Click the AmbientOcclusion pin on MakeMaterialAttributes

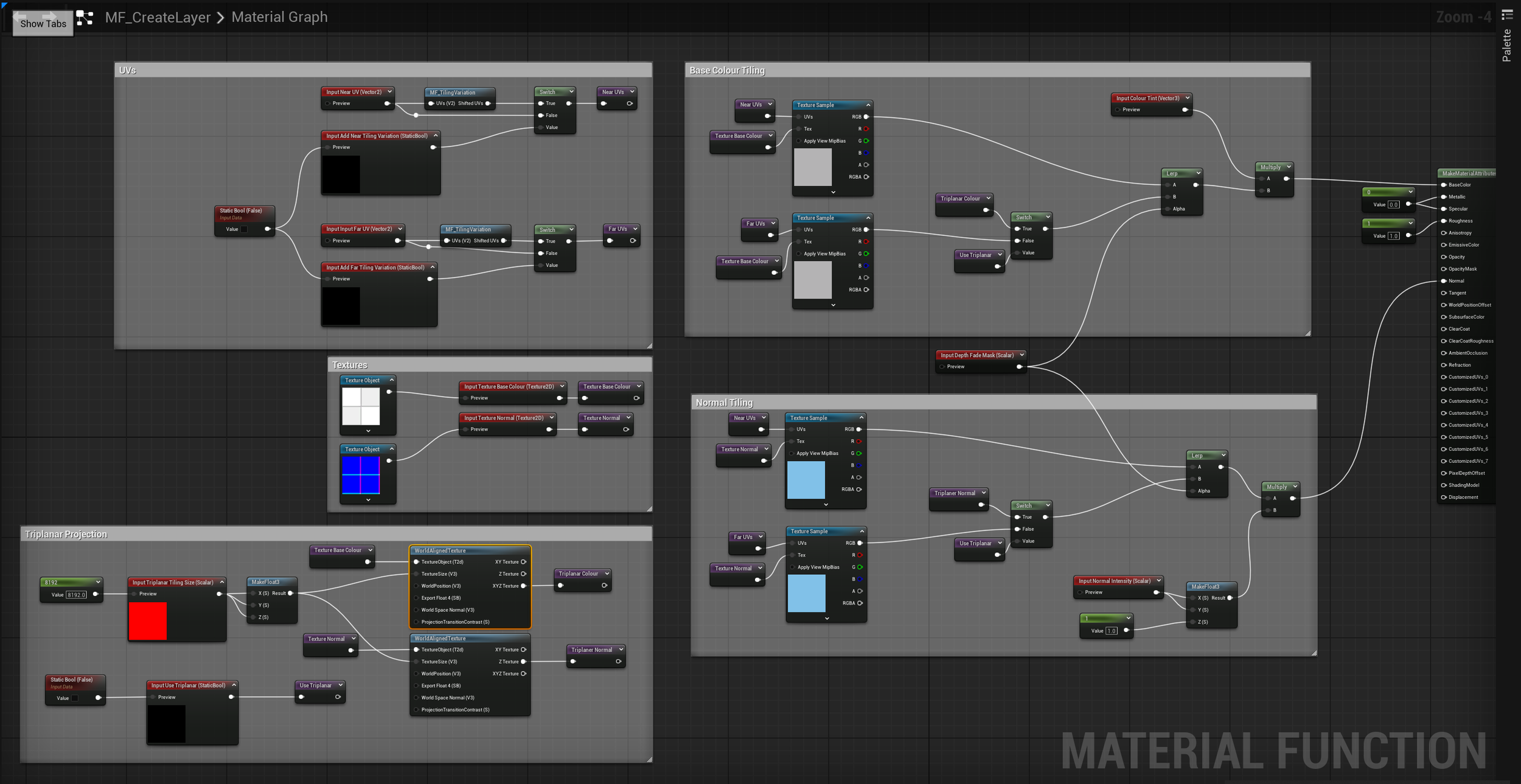click(1444, 353)
